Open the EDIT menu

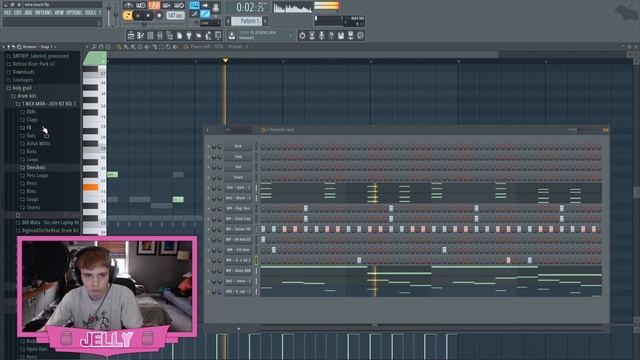[18, 13]
